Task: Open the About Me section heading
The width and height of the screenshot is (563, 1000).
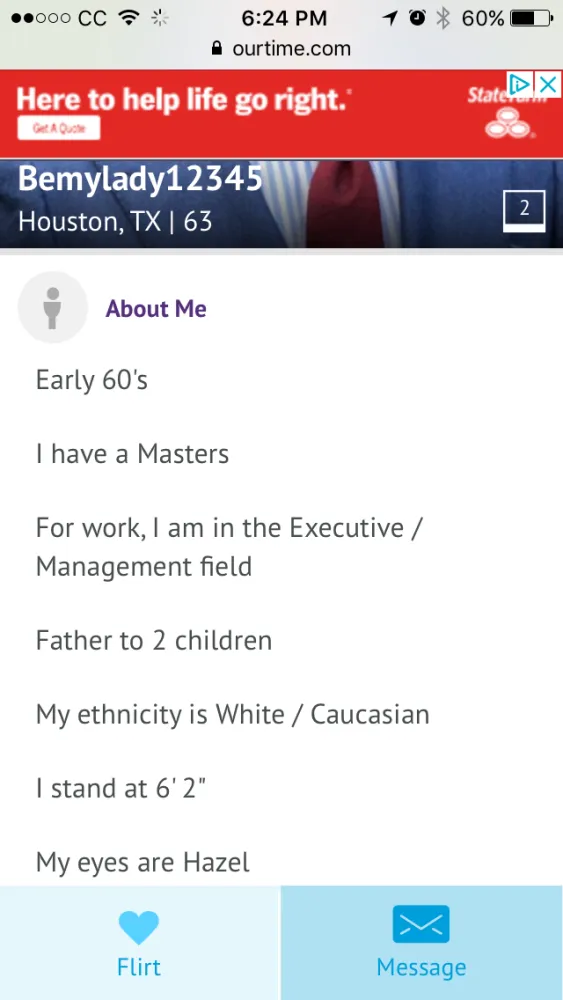Action: [156, 309]
